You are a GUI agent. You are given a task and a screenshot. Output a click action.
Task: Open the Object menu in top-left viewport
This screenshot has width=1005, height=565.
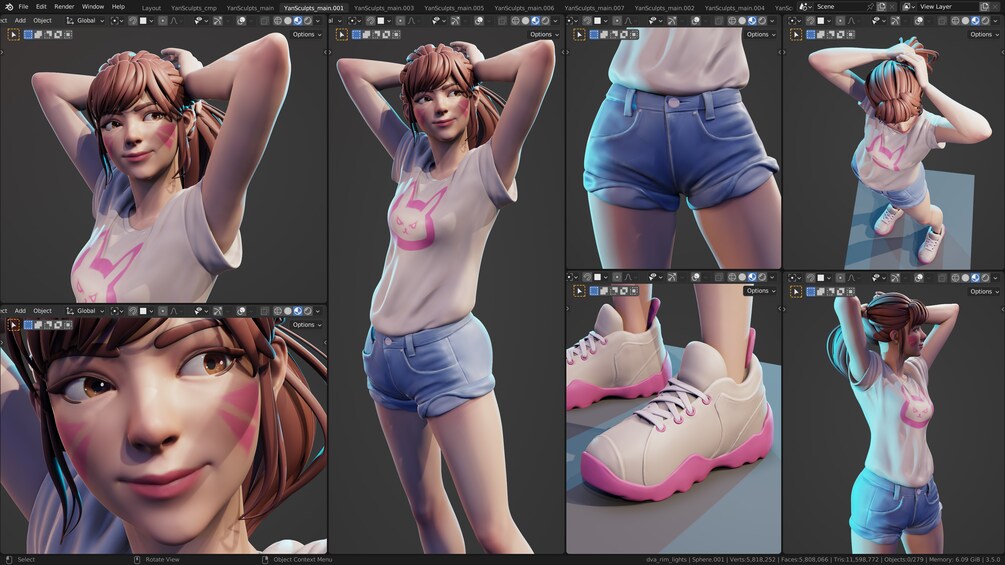point(42,20)
